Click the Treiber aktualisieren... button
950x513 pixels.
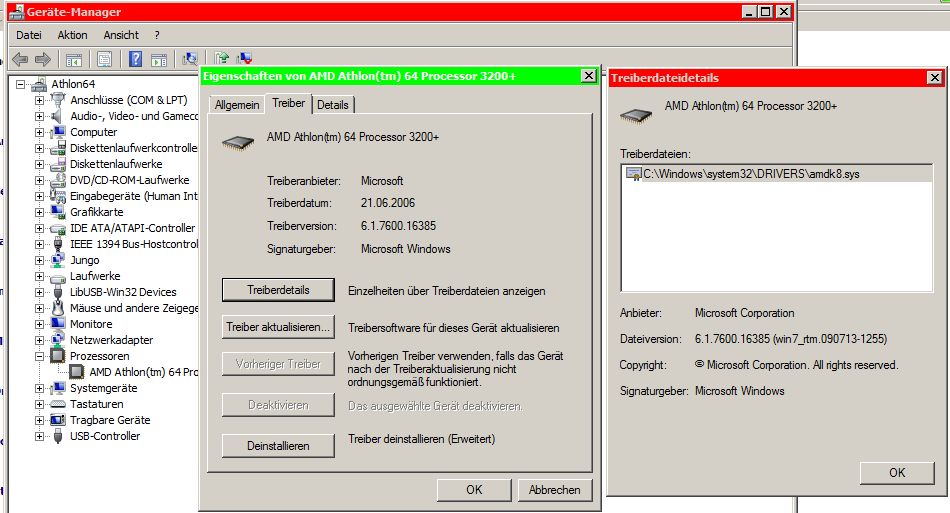click(x=278, y=327)
